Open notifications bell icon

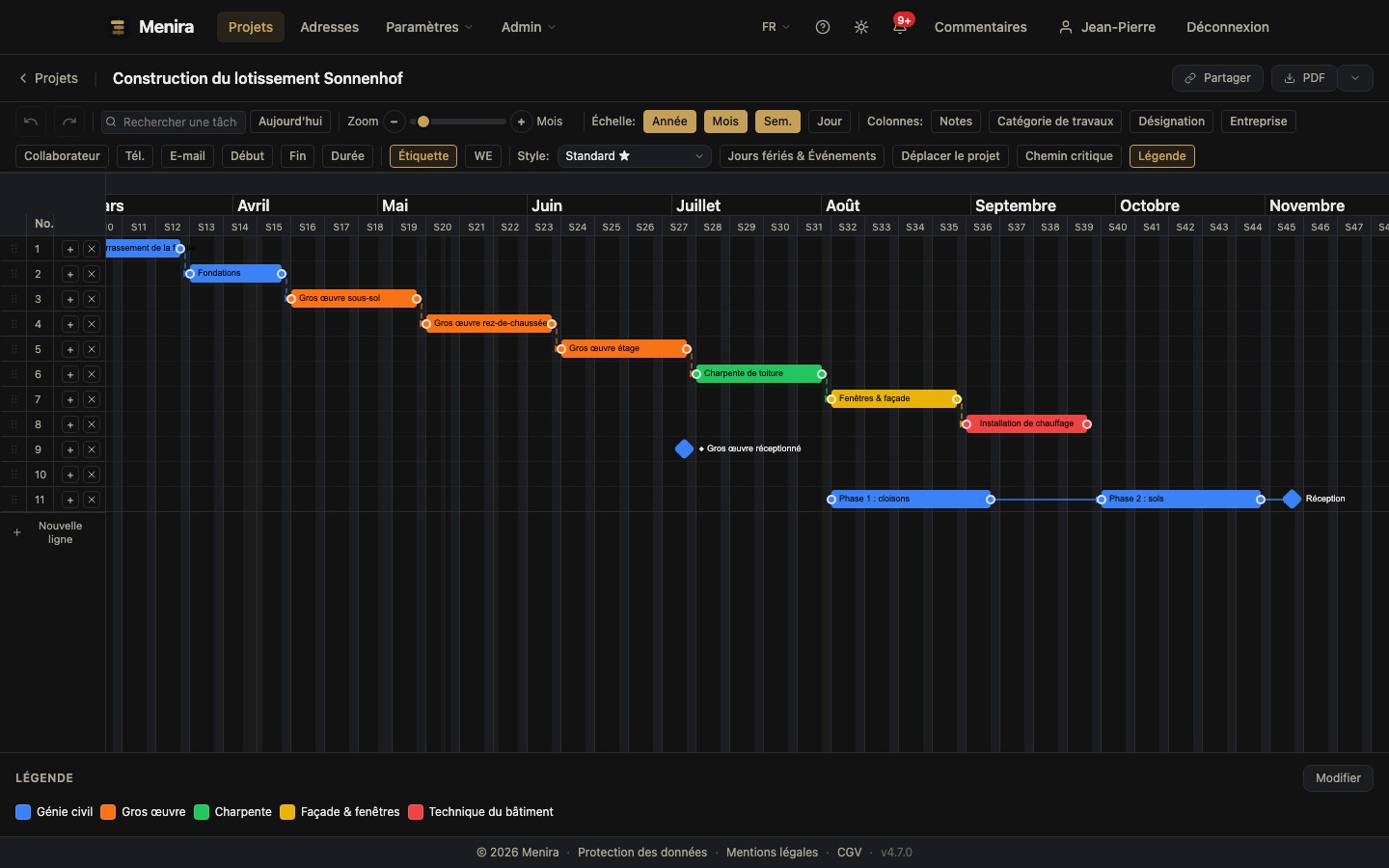tap(900, 27)
